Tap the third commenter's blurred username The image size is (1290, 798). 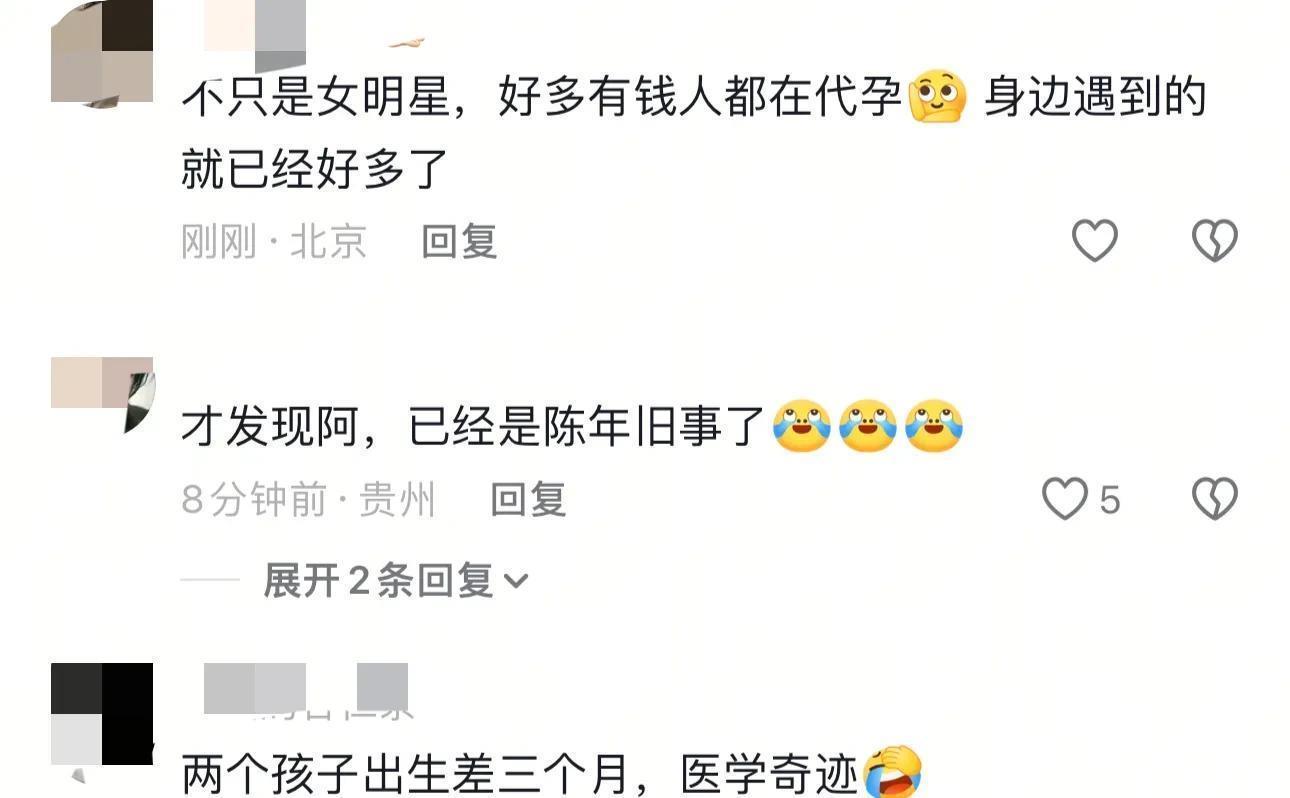point(306,689)
